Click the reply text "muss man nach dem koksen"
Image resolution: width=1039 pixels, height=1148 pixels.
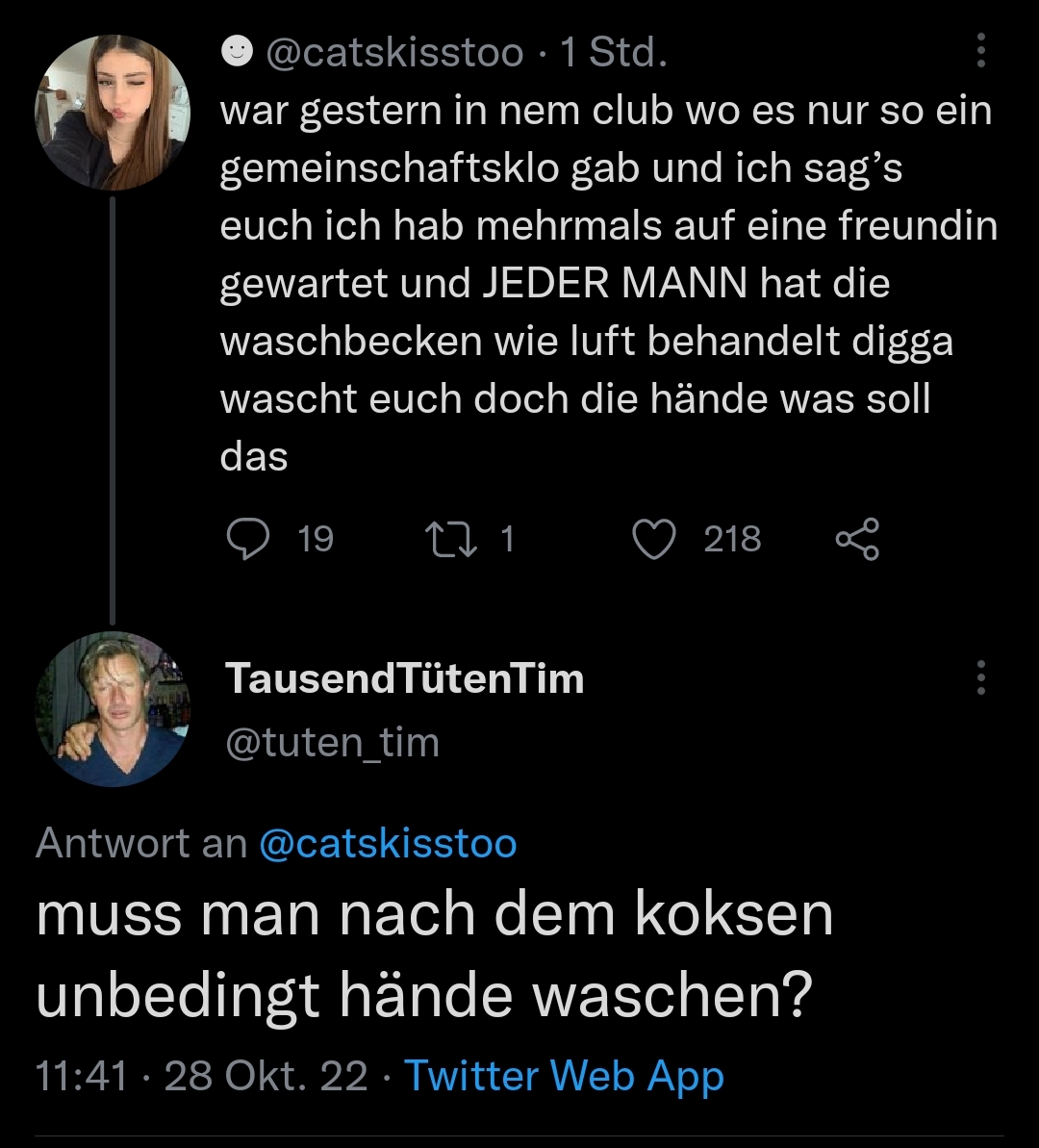point(435,913)
